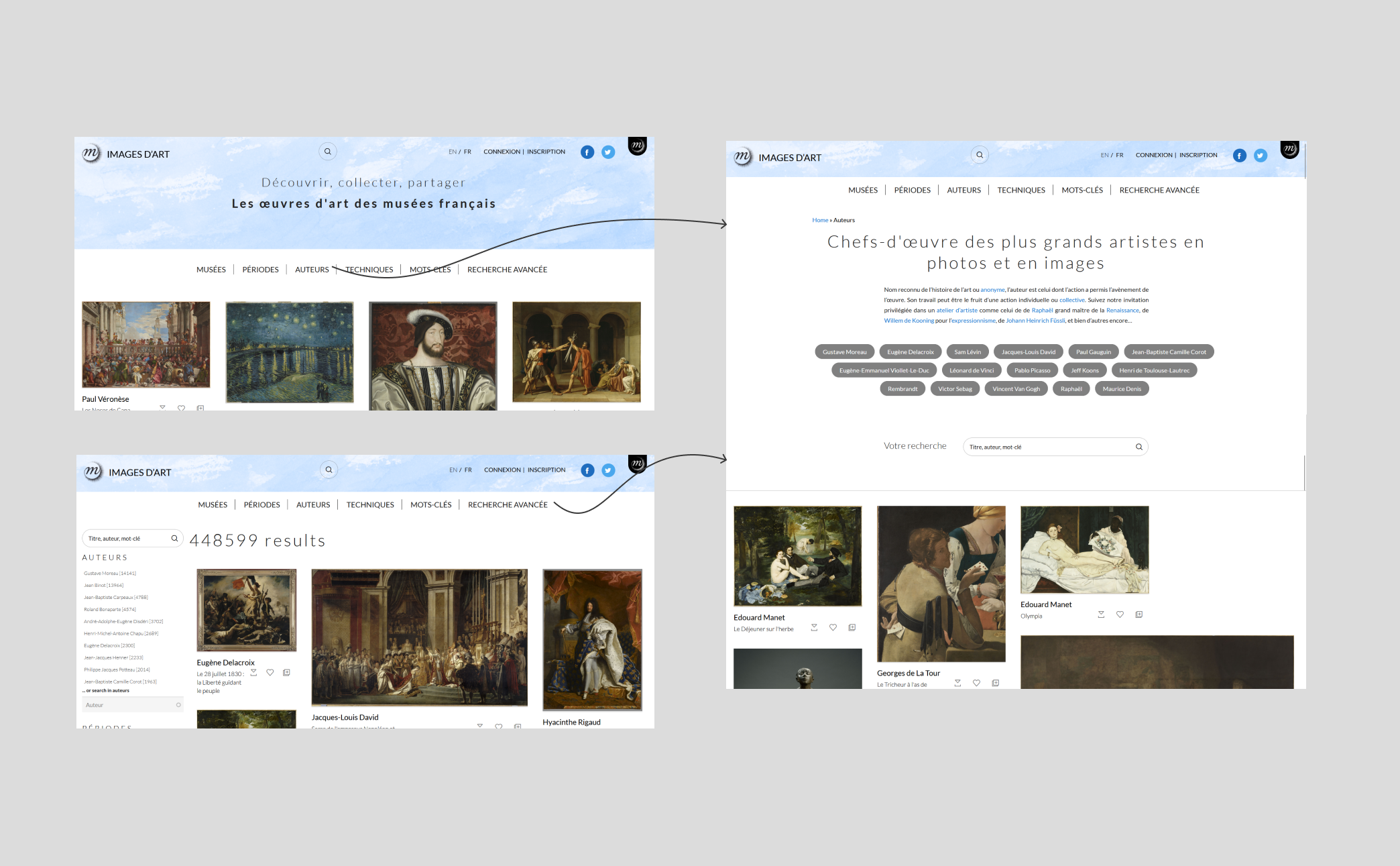The width and height of the screenshot is (1400, 866).
Task: Favorite Georges de La Tour artwork with heart
Action: coord(976,683)
